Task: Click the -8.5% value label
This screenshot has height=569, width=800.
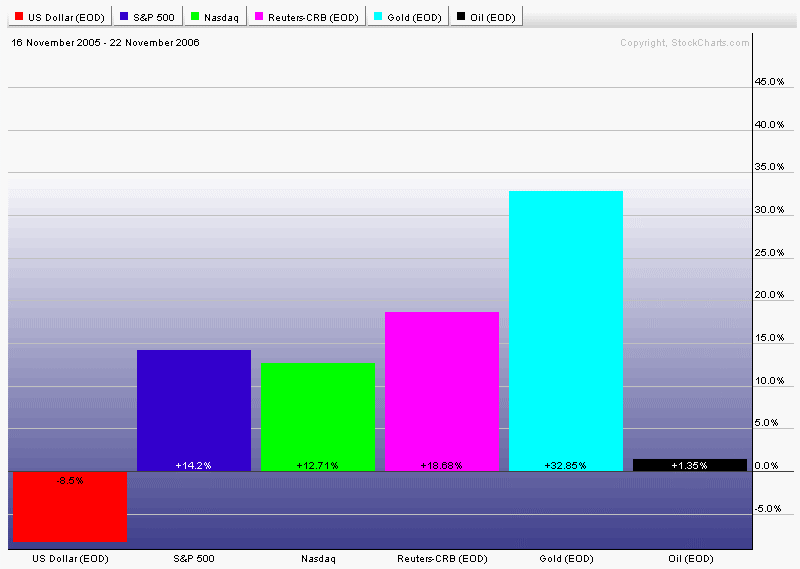Action: [70, 480]
